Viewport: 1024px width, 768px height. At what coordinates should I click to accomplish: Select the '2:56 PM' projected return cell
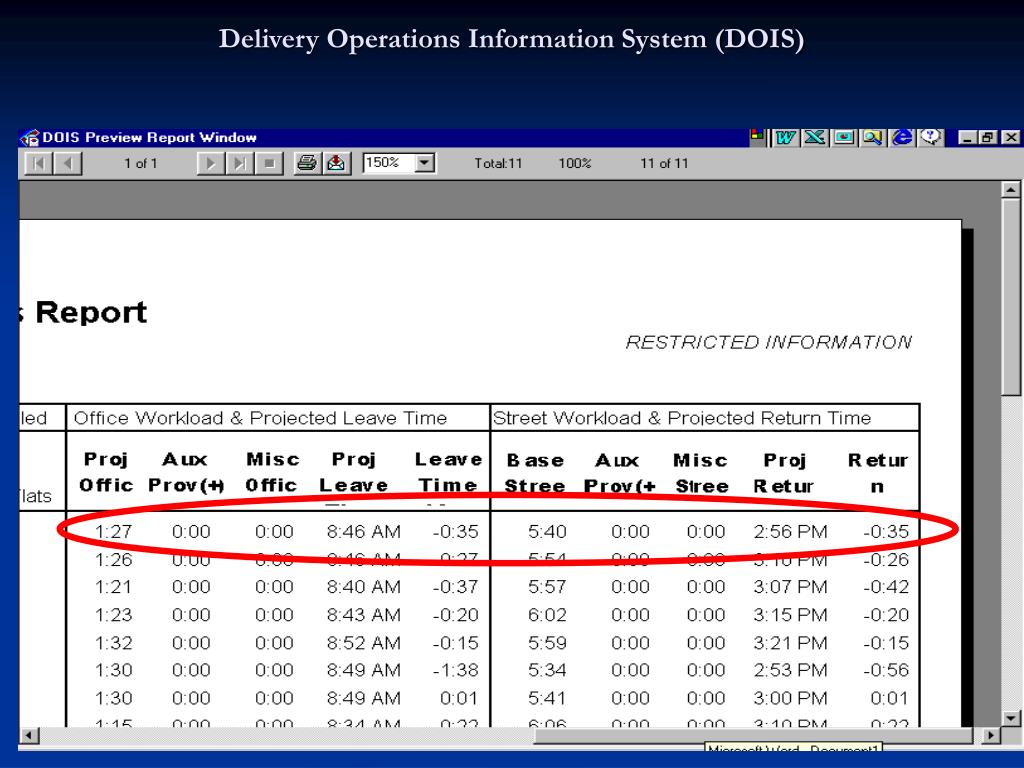790,532
